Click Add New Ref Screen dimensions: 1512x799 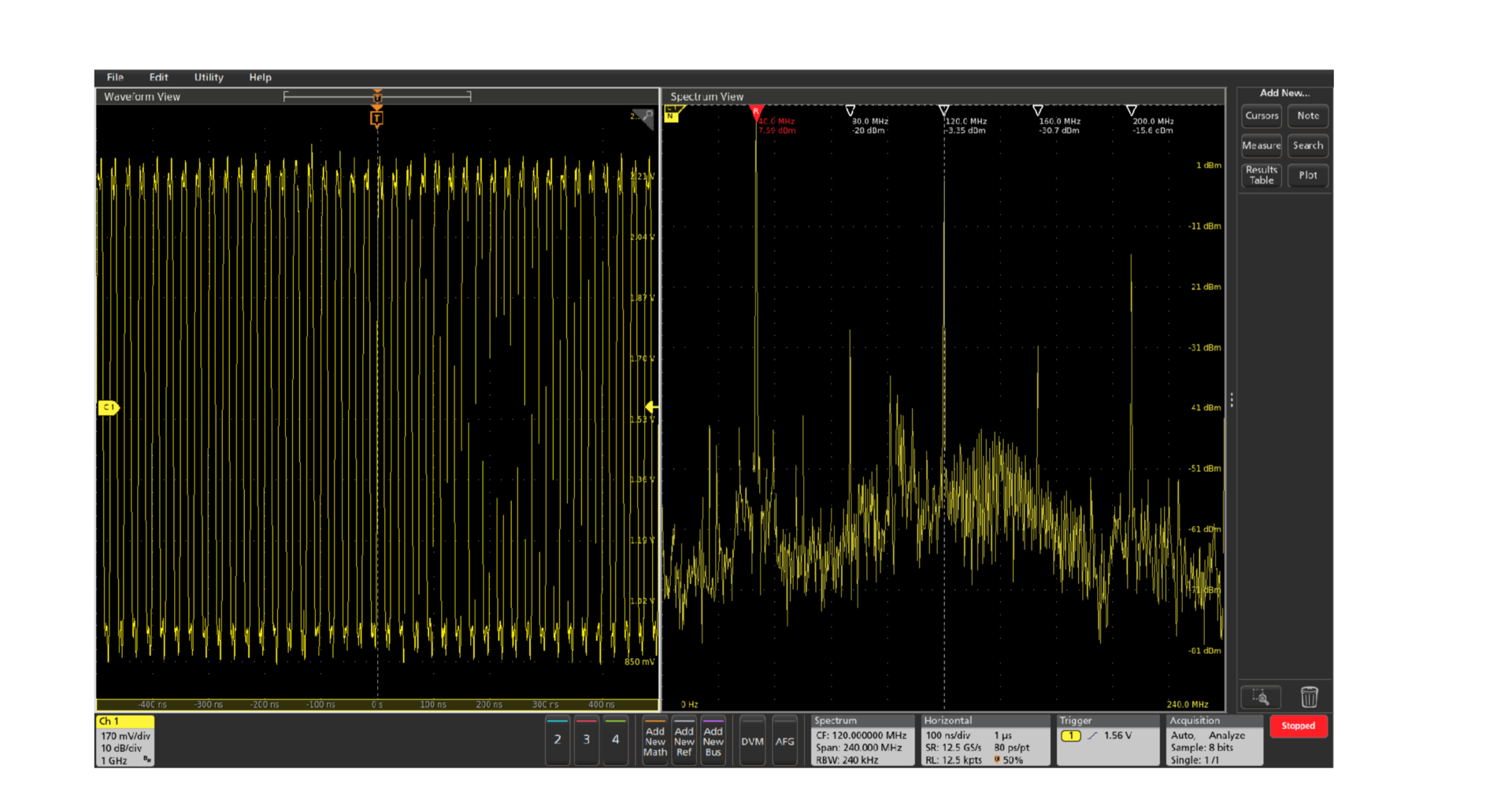point(684,741)
